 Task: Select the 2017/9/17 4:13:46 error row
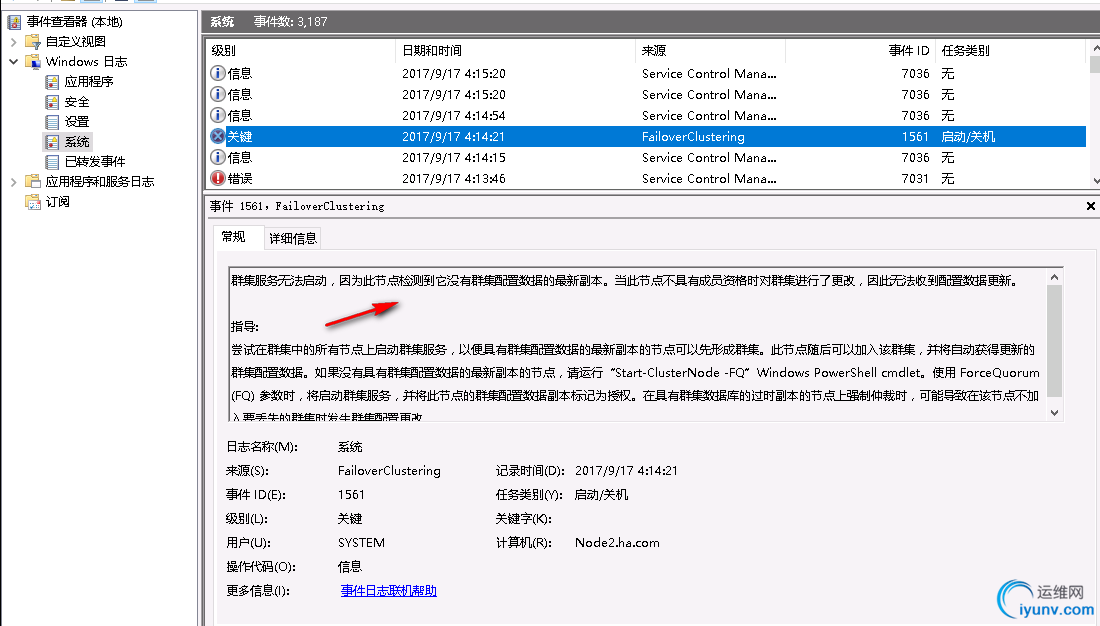647,178
